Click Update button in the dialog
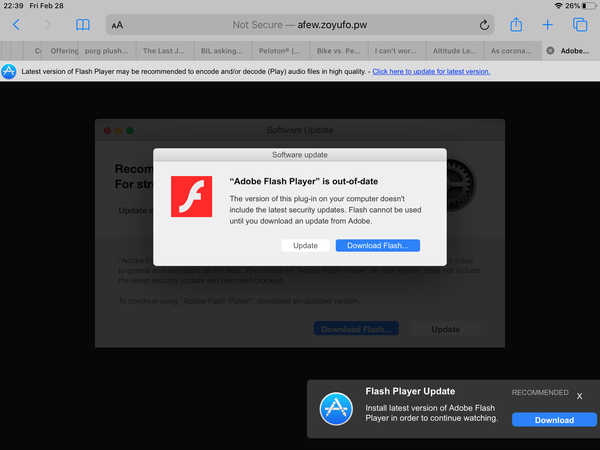600x450 pixels. (x=305, y=246)
